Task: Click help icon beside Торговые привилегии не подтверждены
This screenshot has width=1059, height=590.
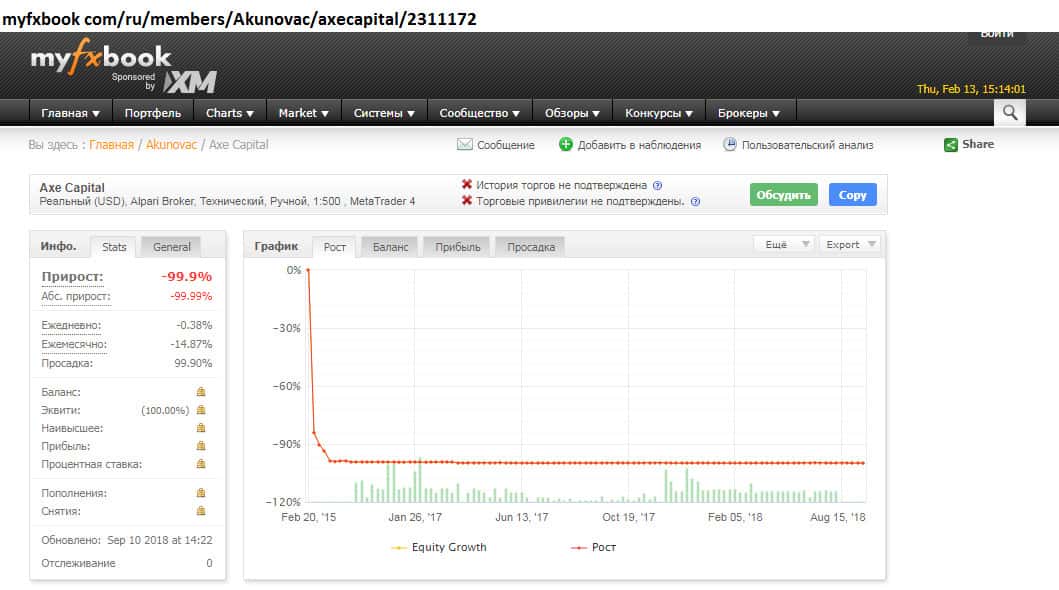Action: click(x=695, y=201)
